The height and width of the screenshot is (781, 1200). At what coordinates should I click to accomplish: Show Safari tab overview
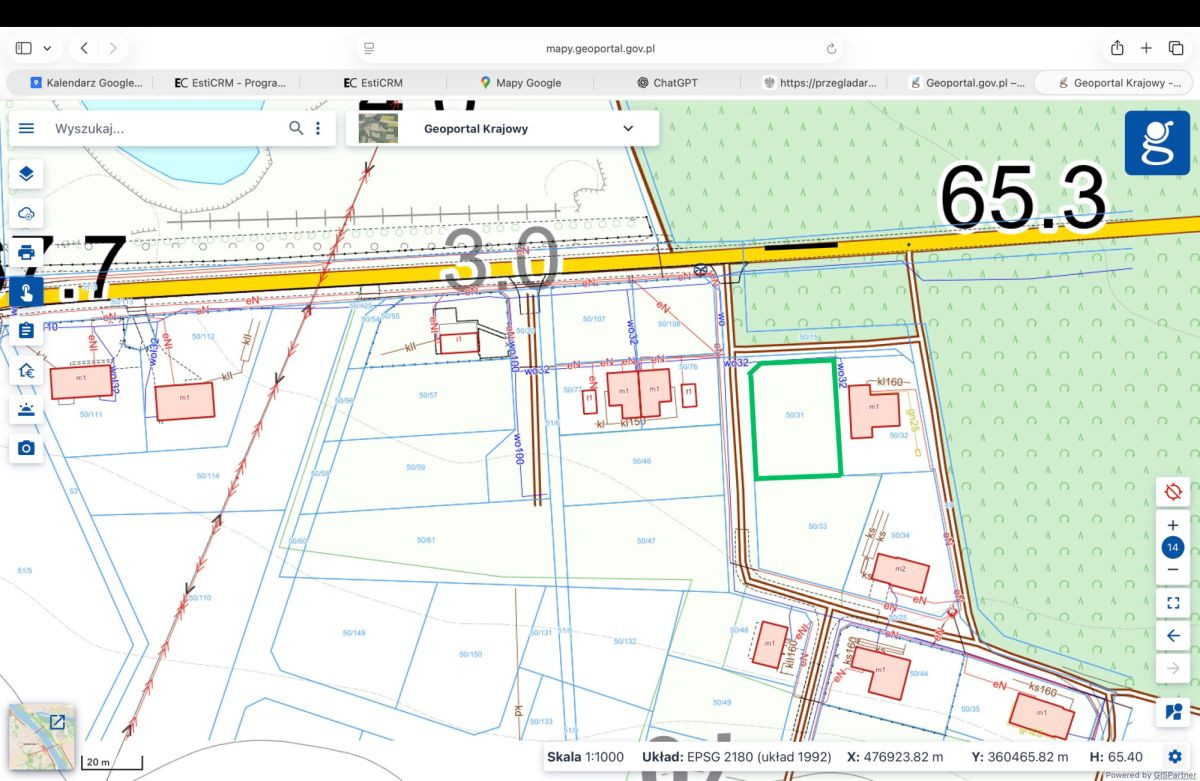point(1175,48)
